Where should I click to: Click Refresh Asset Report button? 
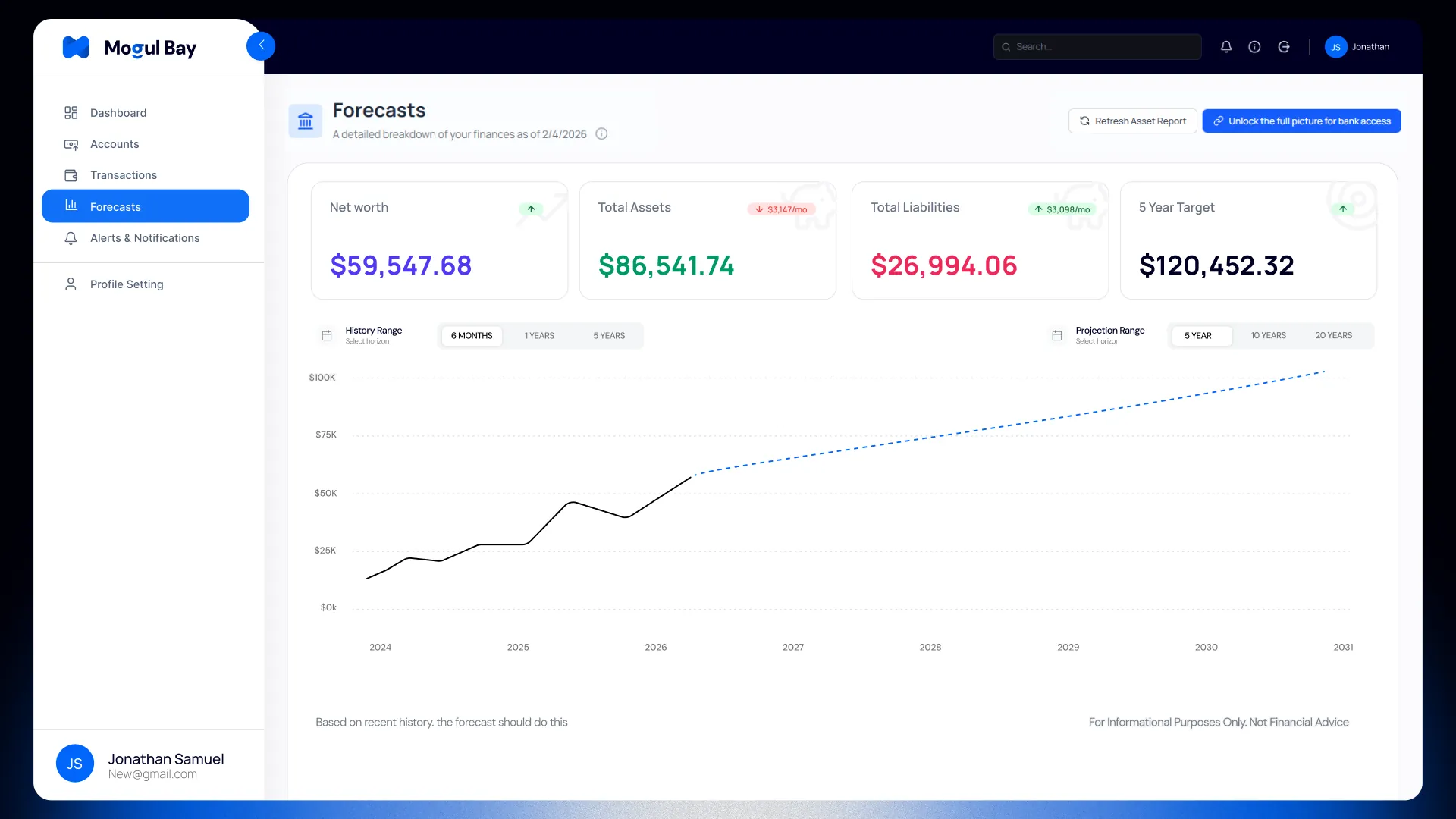[x=1133, y=121]
